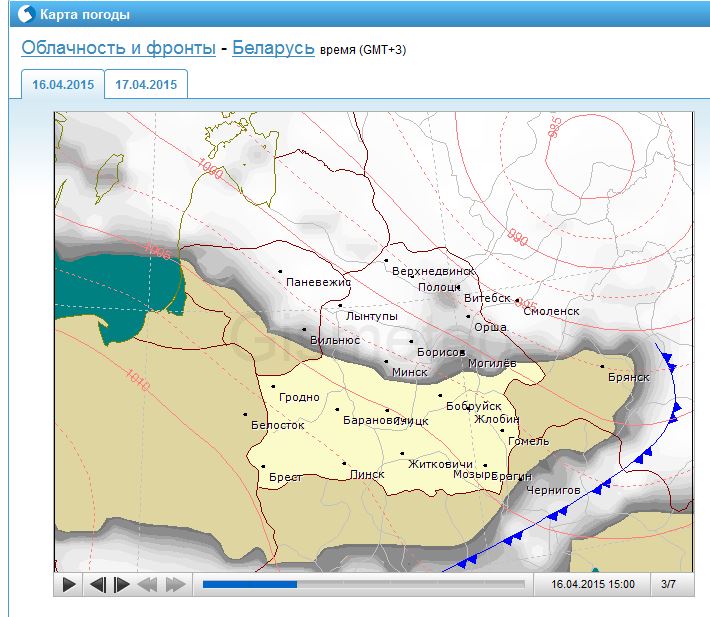Click the Пинск city label
Viewport: 710px width, 617px height.
(367, 474)
